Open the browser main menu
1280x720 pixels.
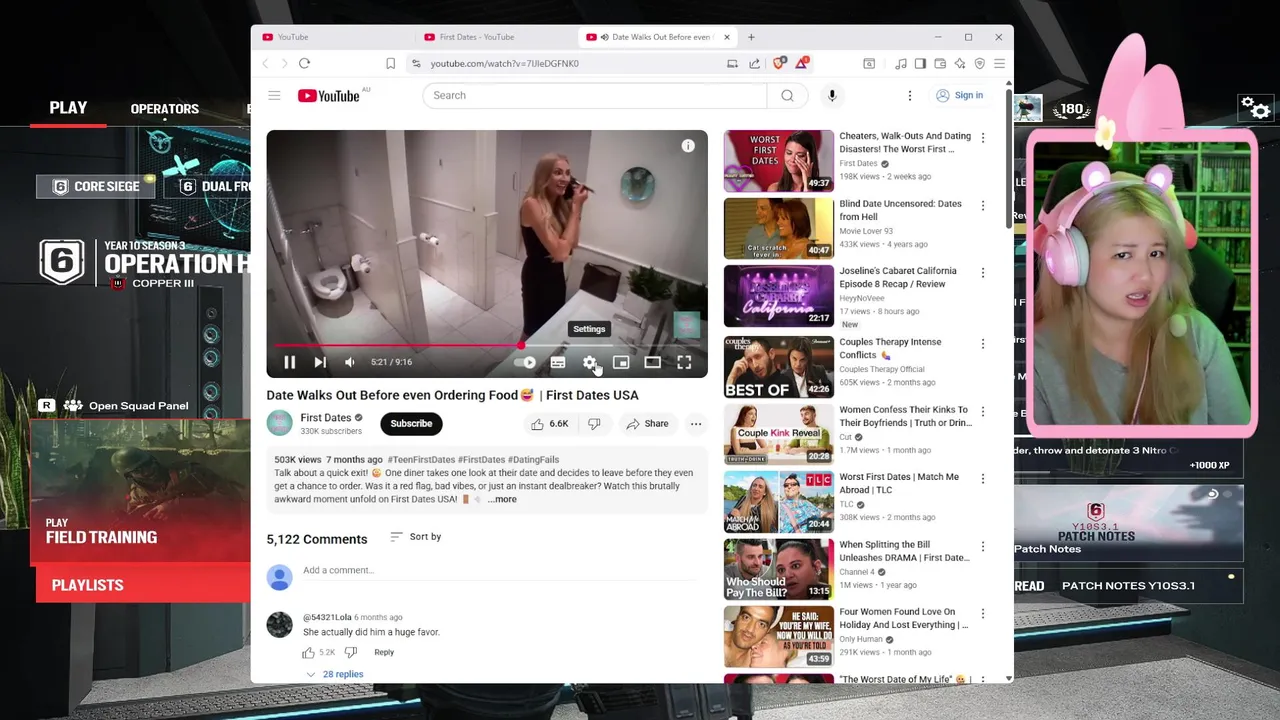tap(999, 63)
